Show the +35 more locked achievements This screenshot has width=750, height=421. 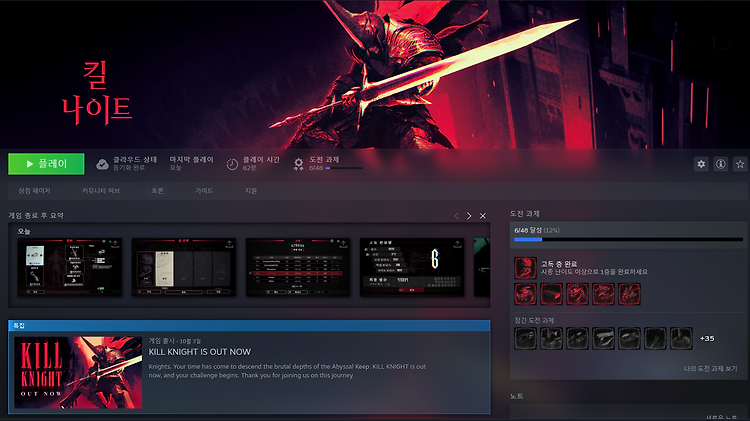tap(707, 338)
